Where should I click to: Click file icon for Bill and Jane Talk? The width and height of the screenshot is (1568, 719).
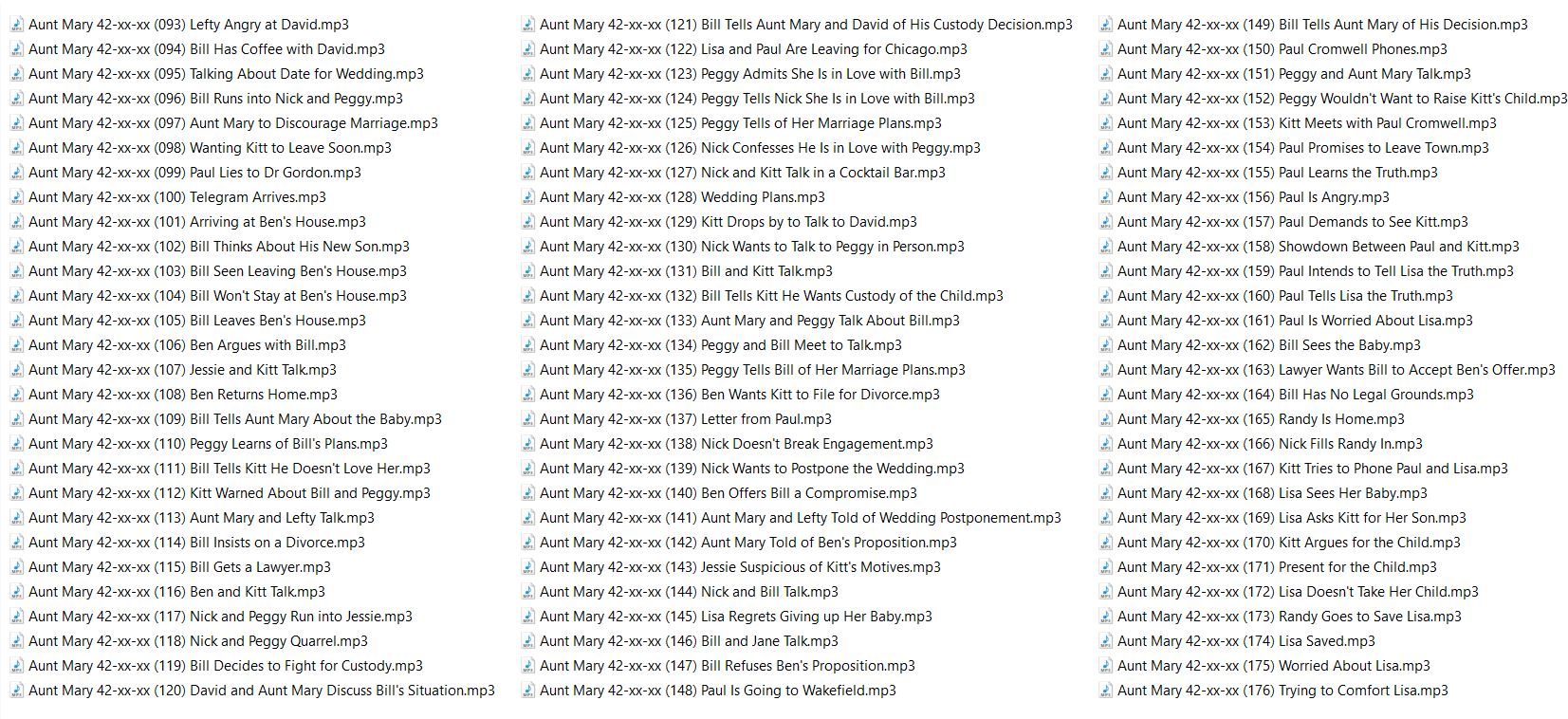tap(528, 641)
